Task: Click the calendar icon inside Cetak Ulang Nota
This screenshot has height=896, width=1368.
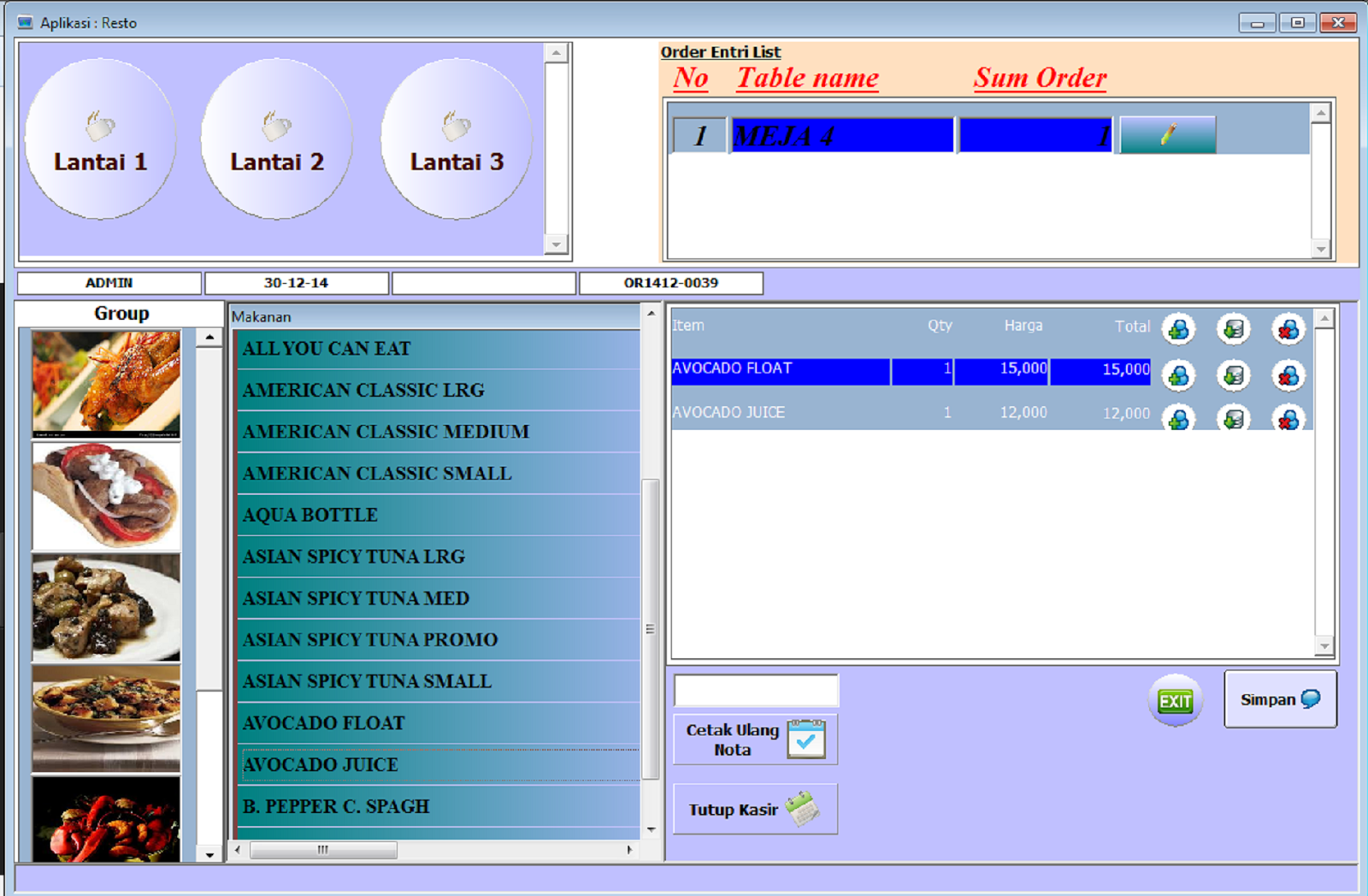Action: (x=805, y=737)
